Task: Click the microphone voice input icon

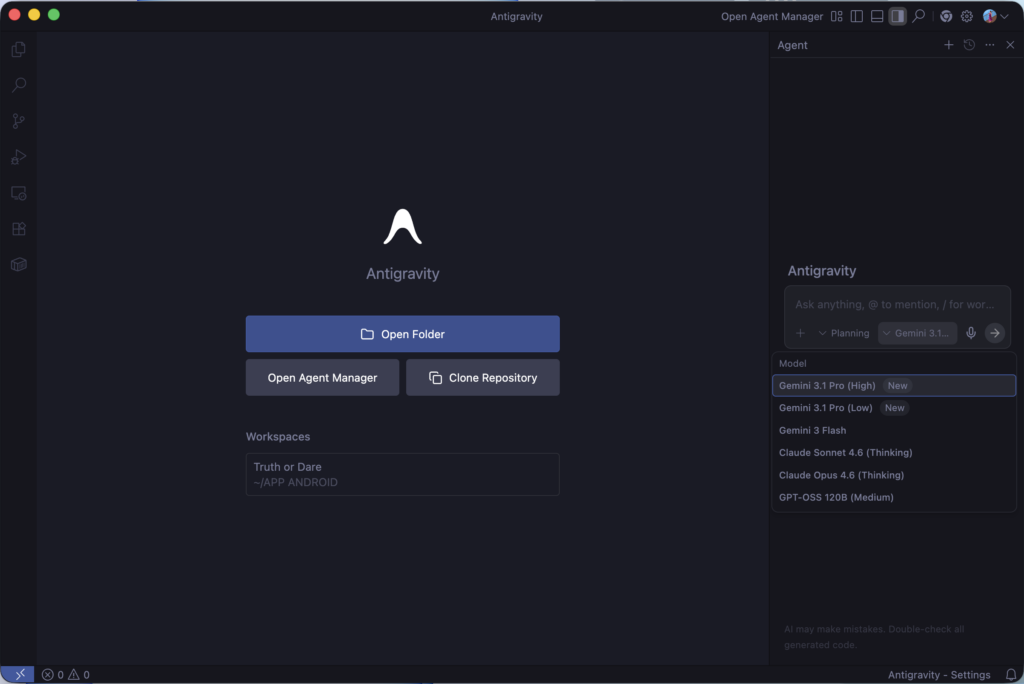Action: point(970,333)
